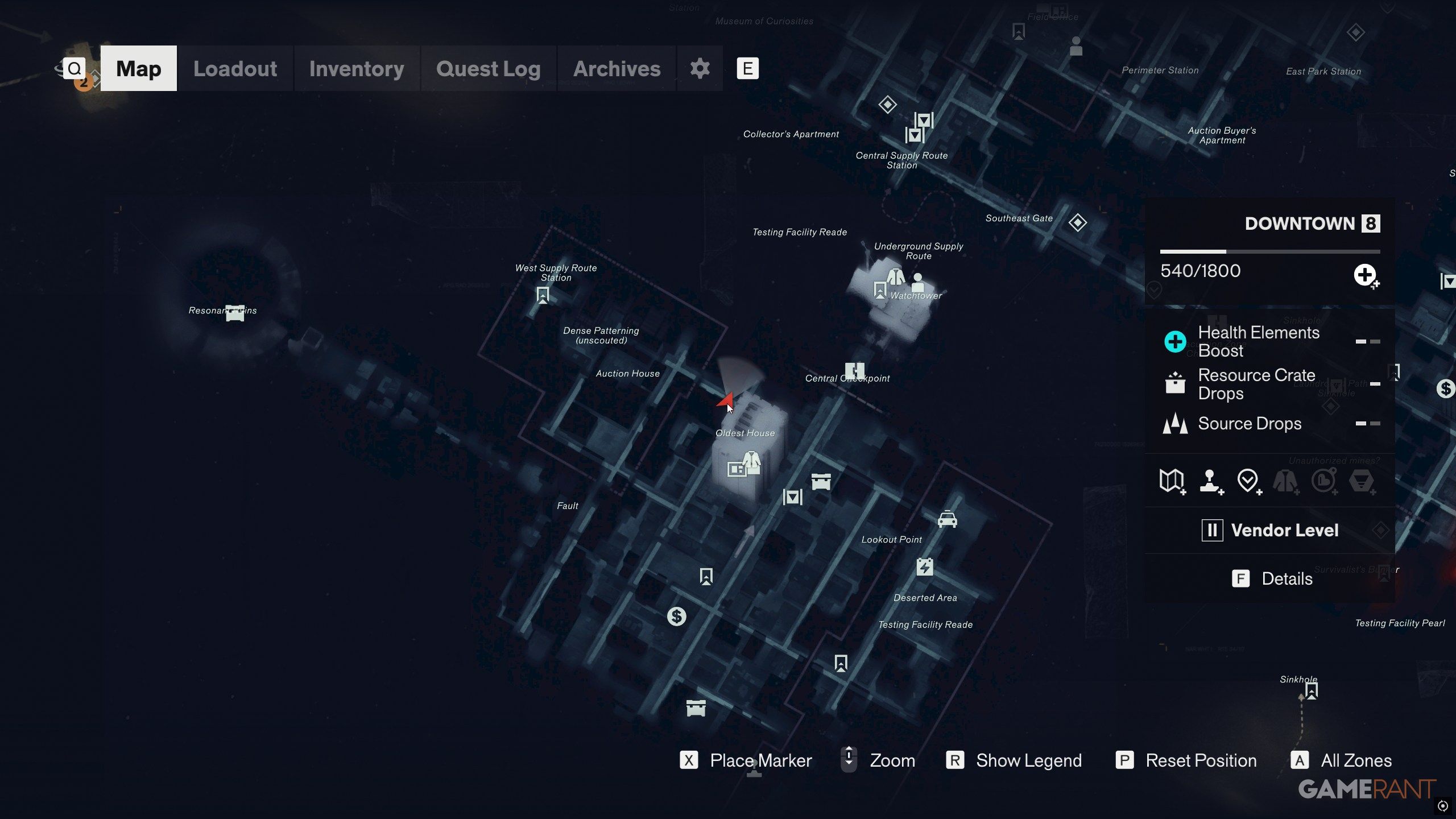The image size is (1456, 819).
Task: Click the Downtown level 8 badge
Action: (1371, 224)
